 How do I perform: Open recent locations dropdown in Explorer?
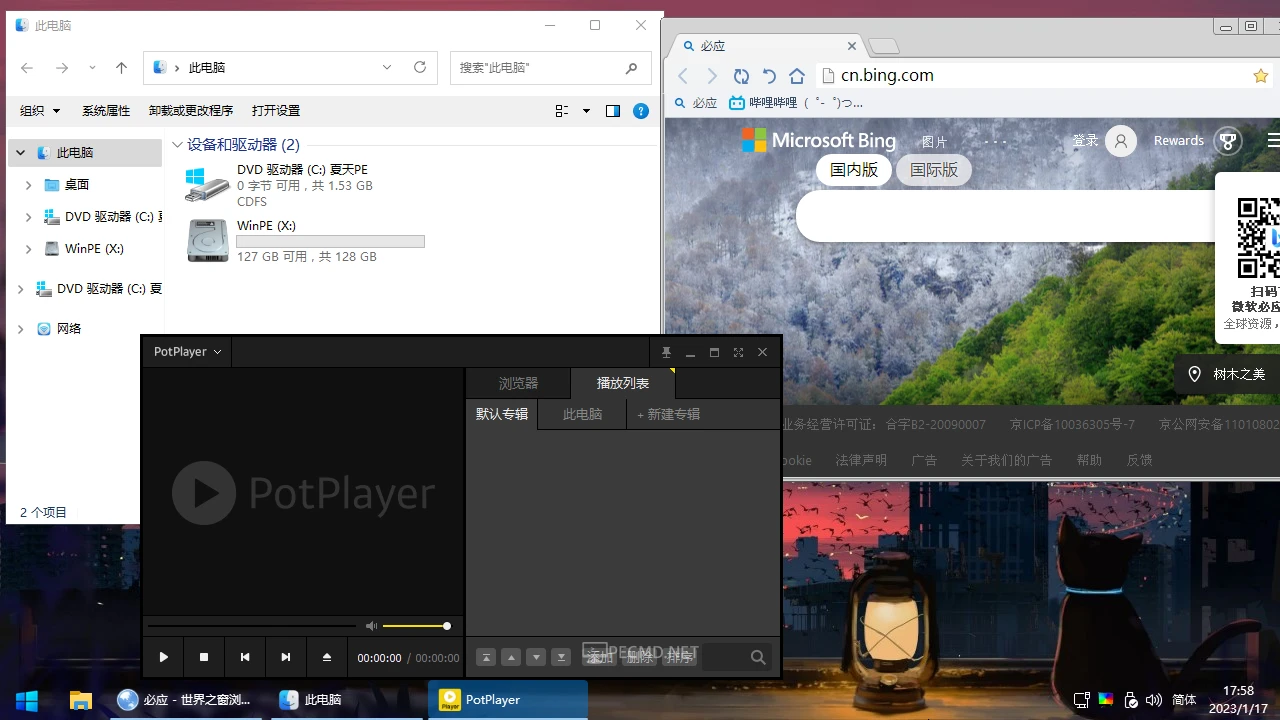tap(92, 68)
